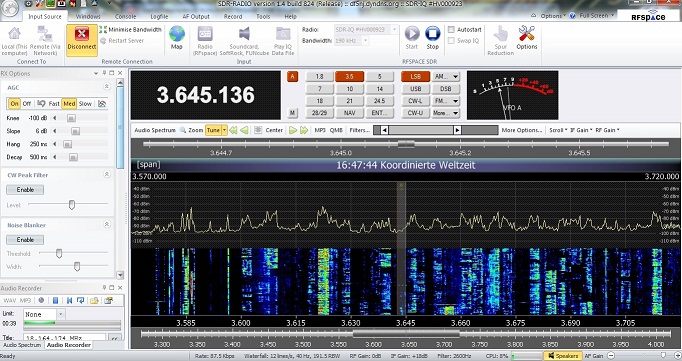Open the AF Output ribbon tab

tap(196, 17)
